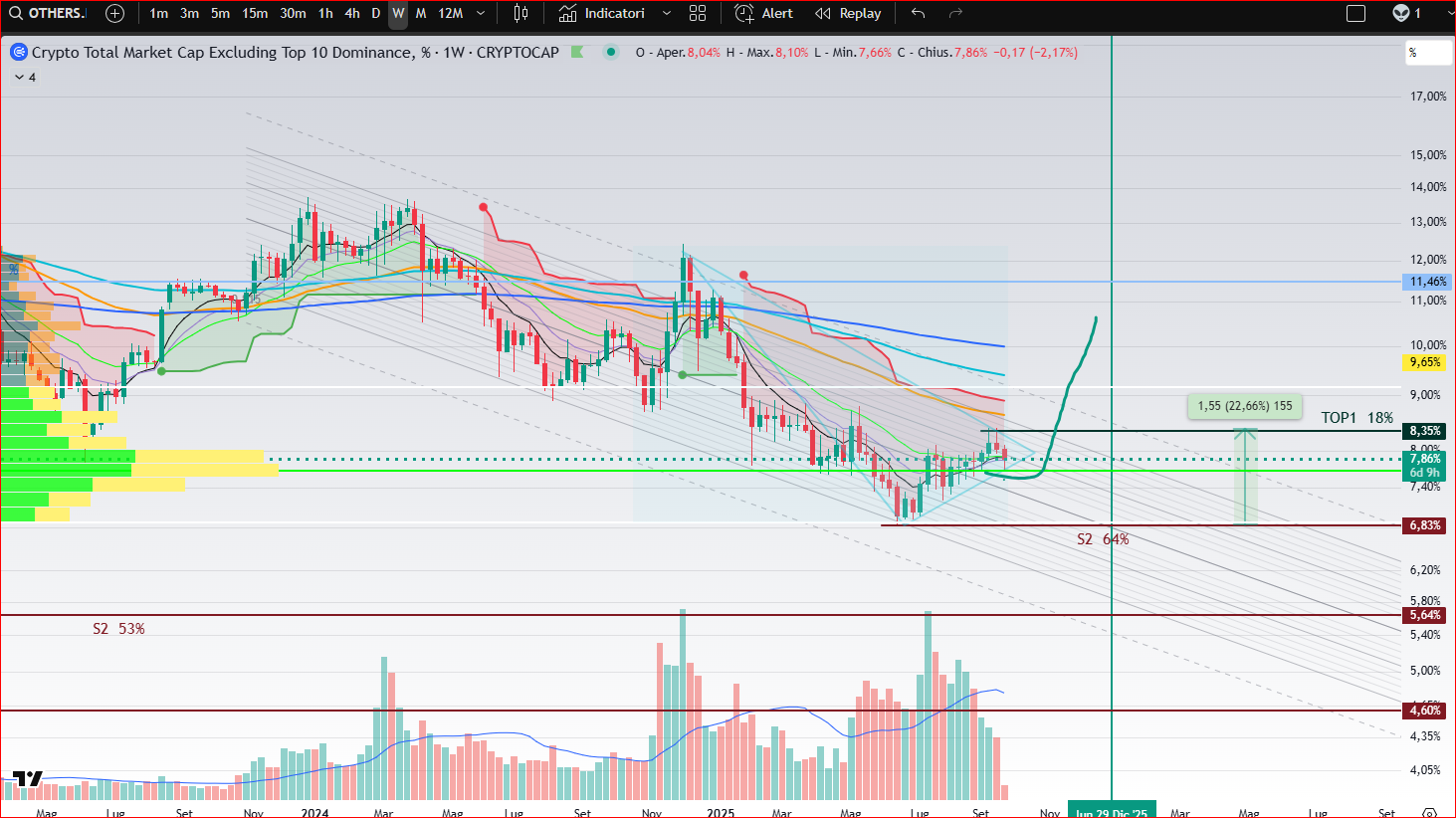Expand the time interval dropdown arrow

(x=481, y=13)
